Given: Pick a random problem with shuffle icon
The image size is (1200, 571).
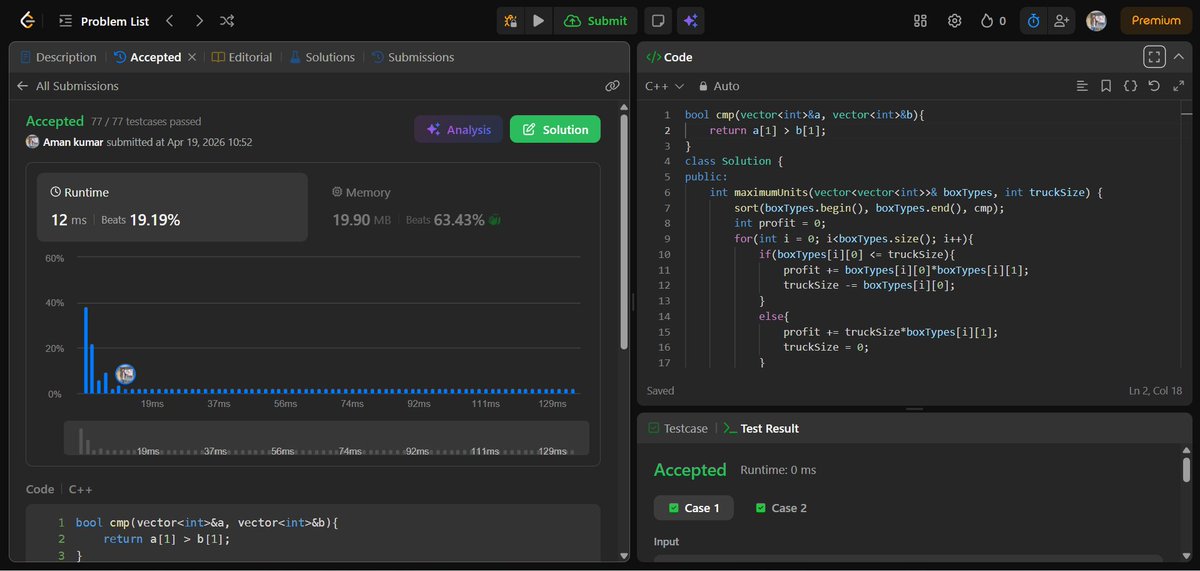Looking at the screenshot, I should point(228,21).
